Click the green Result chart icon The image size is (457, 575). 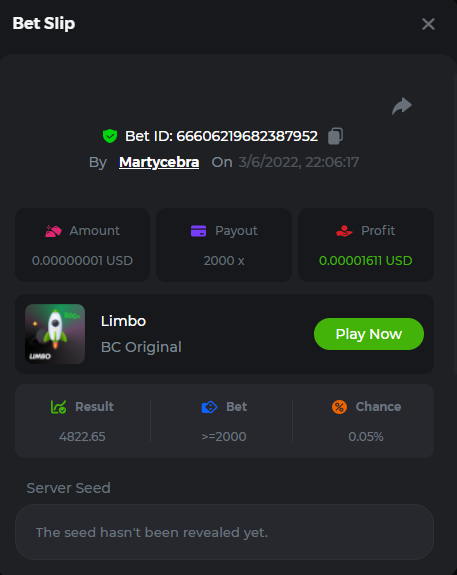coord(58,407)
